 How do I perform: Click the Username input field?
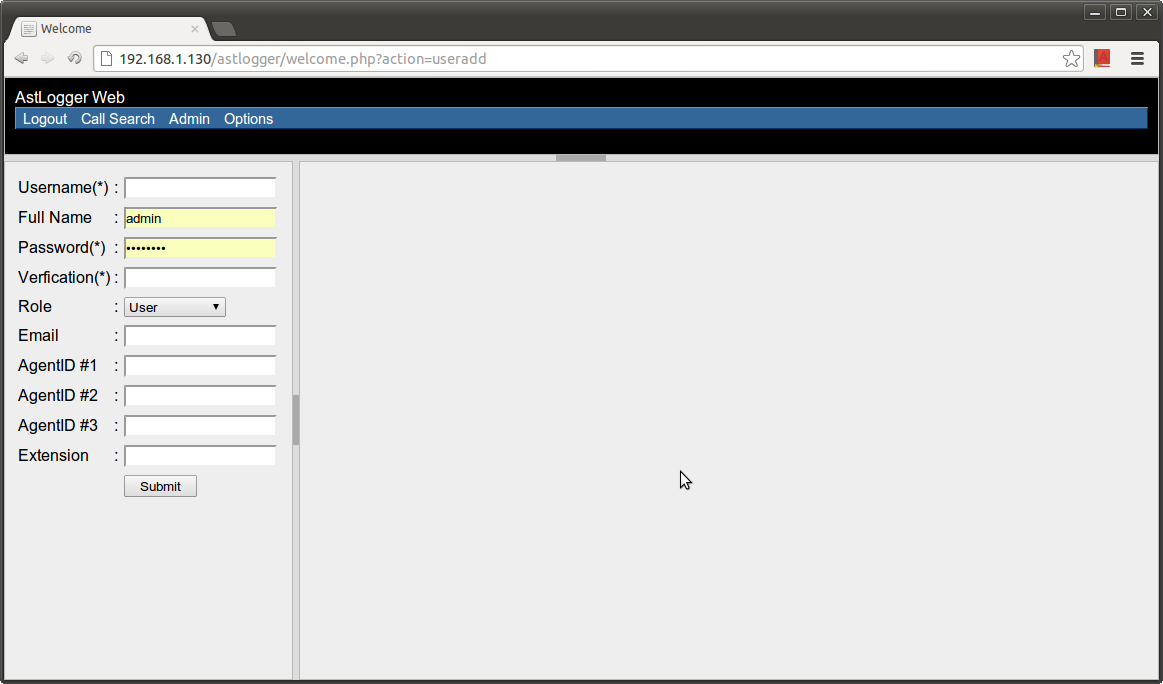[199, 188]
